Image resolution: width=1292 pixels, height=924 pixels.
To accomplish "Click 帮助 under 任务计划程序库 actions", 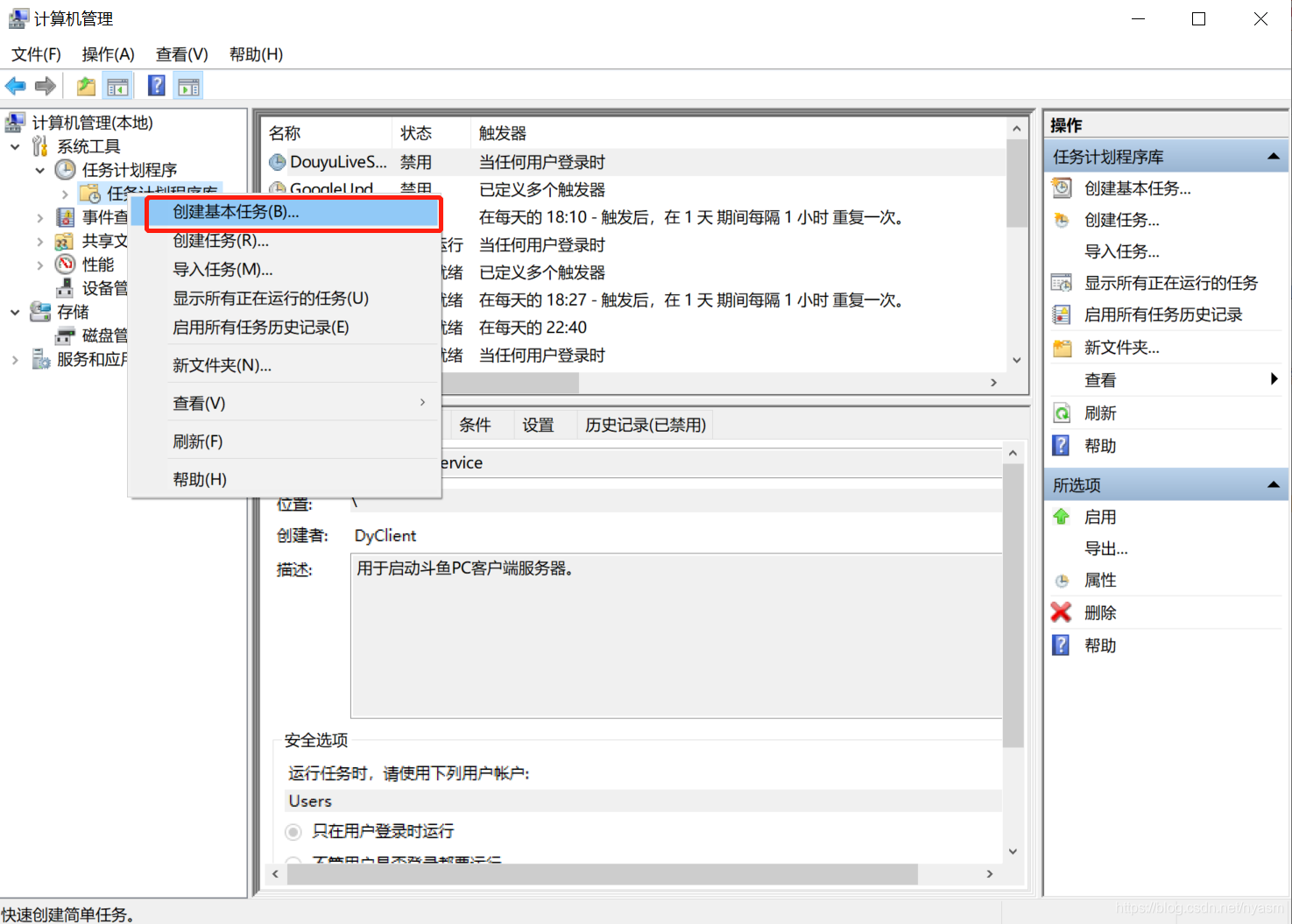I will point(1100,446).
